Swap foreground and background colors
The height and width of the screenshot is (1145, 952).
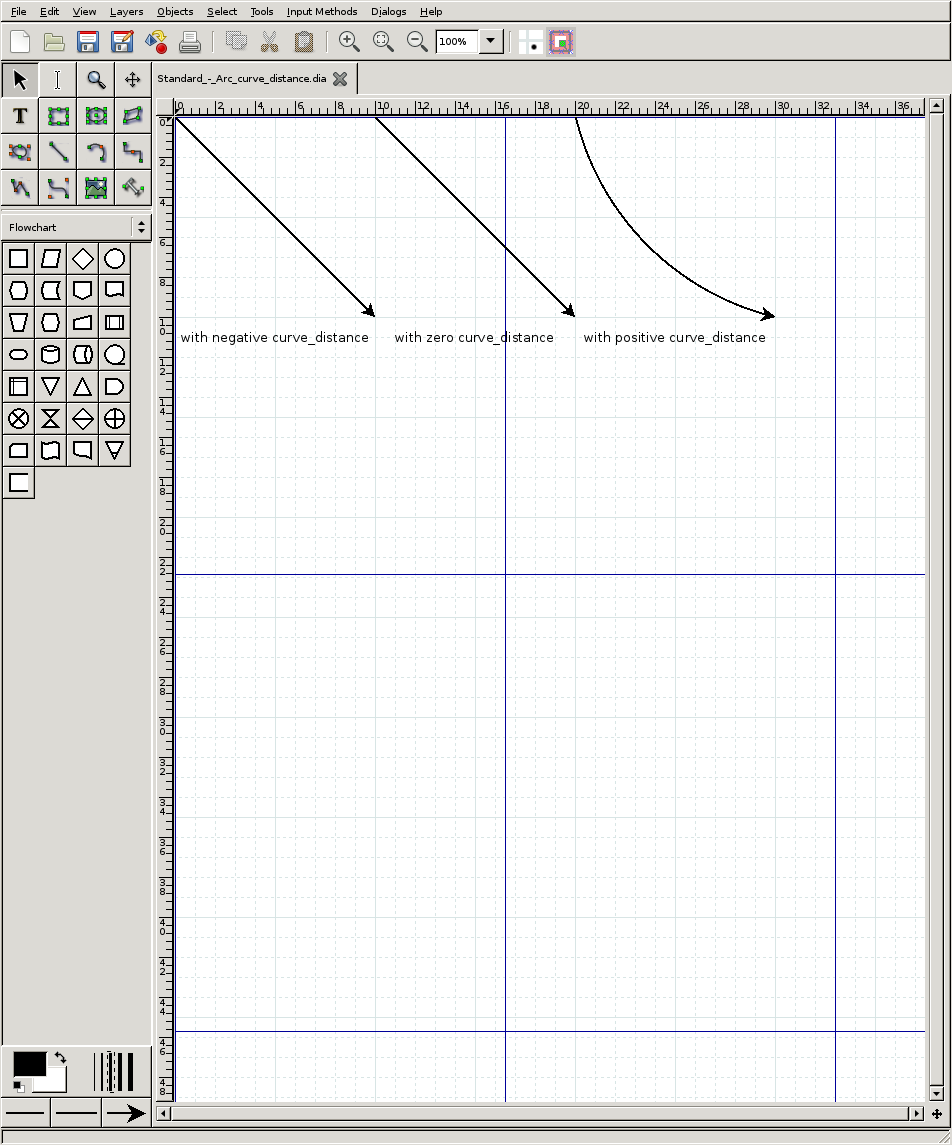tap(61, 1057)
